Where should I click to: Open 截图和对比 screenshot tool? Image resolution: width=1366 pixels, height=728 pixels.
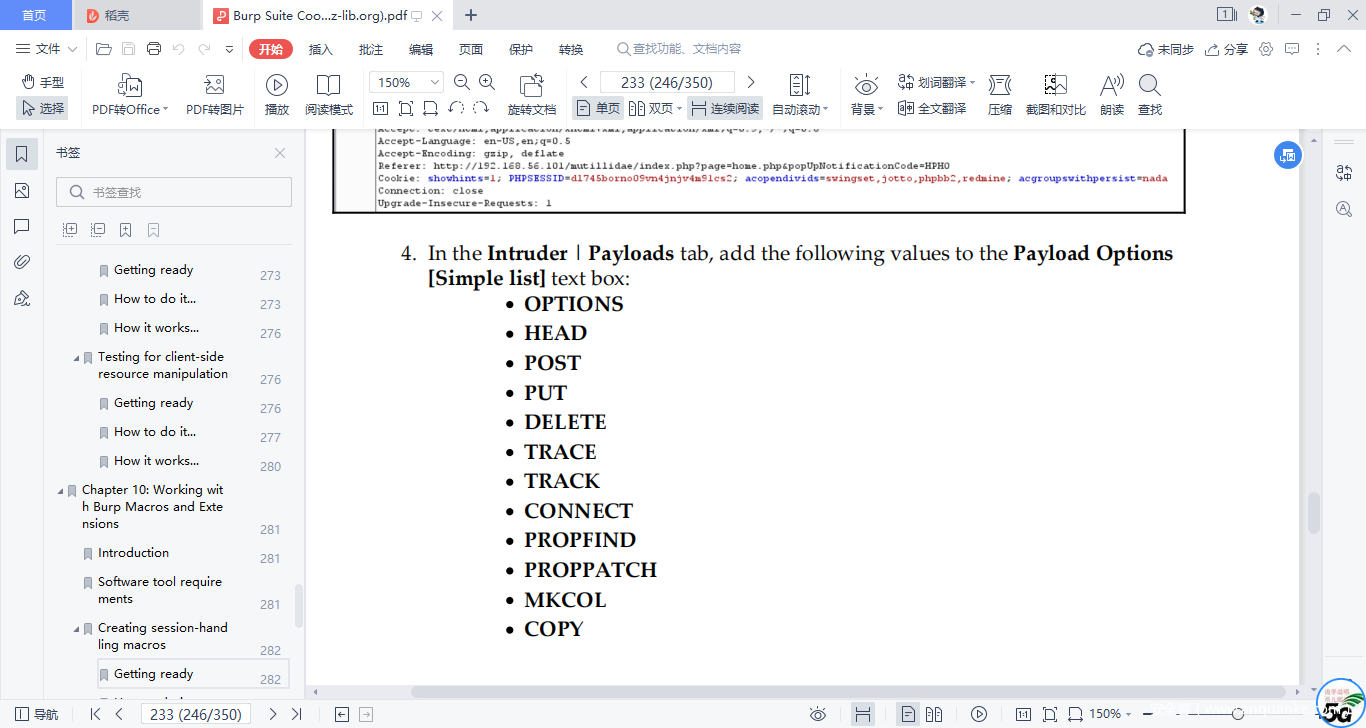[x=1055, y=86]
